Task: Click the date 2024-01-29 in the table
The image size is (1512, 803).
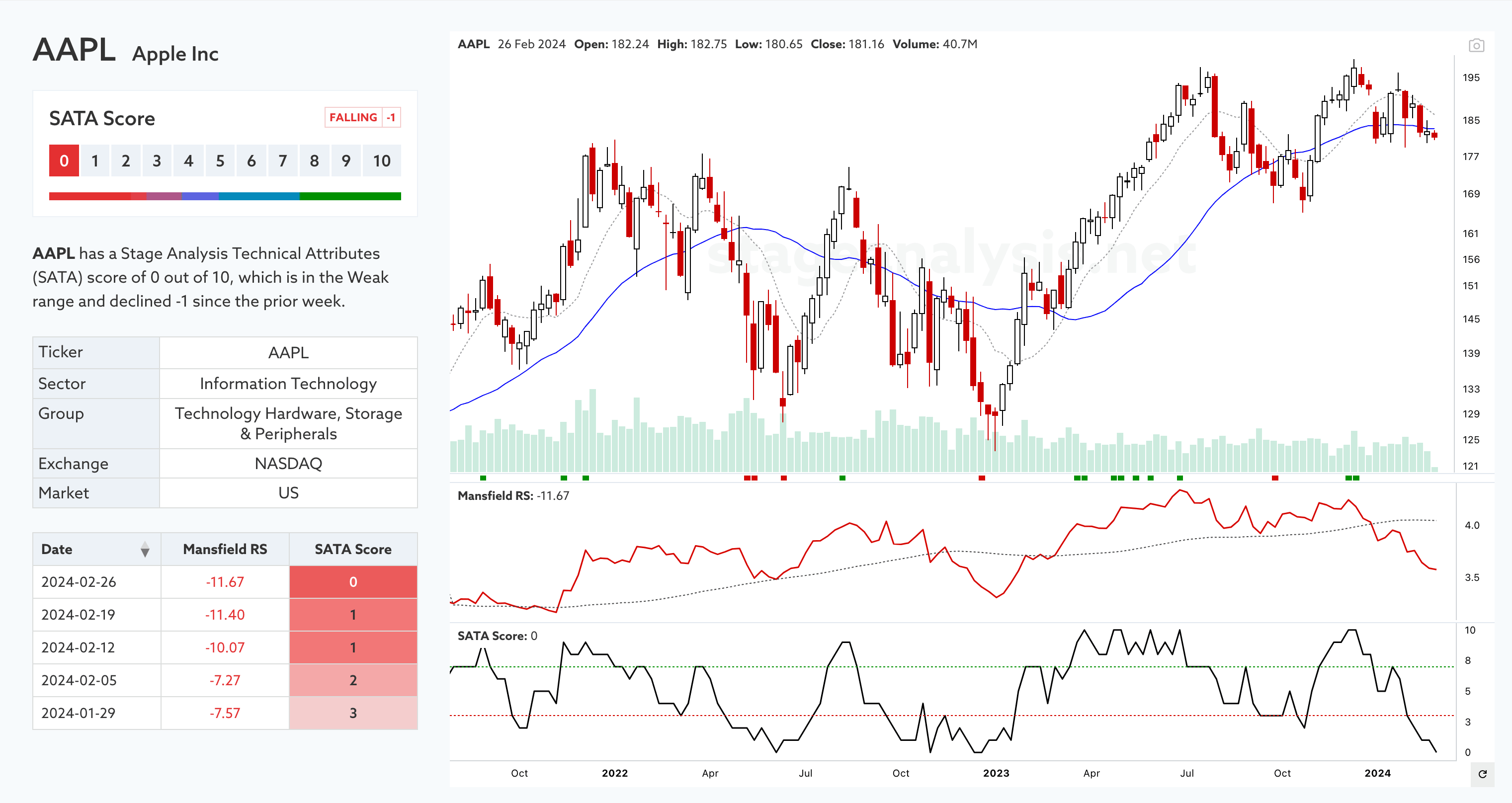Action: (78, 713)
